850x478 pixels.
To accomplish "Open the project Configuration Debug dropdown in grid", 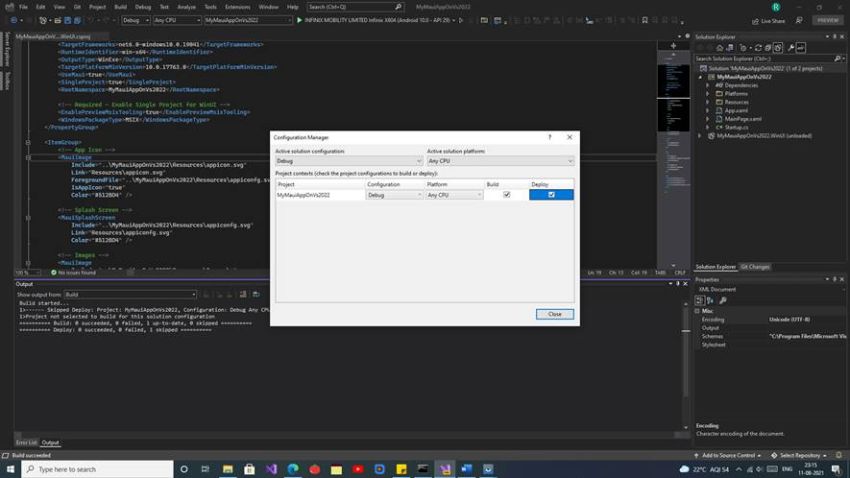I will [394, 195].
